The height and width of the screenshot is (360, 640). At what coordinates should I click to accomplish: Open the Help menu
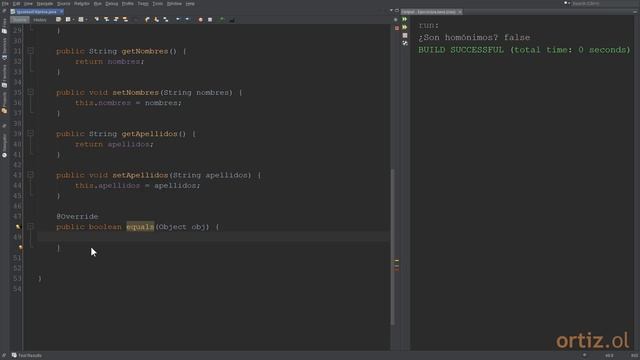click(x=190, y=4)
